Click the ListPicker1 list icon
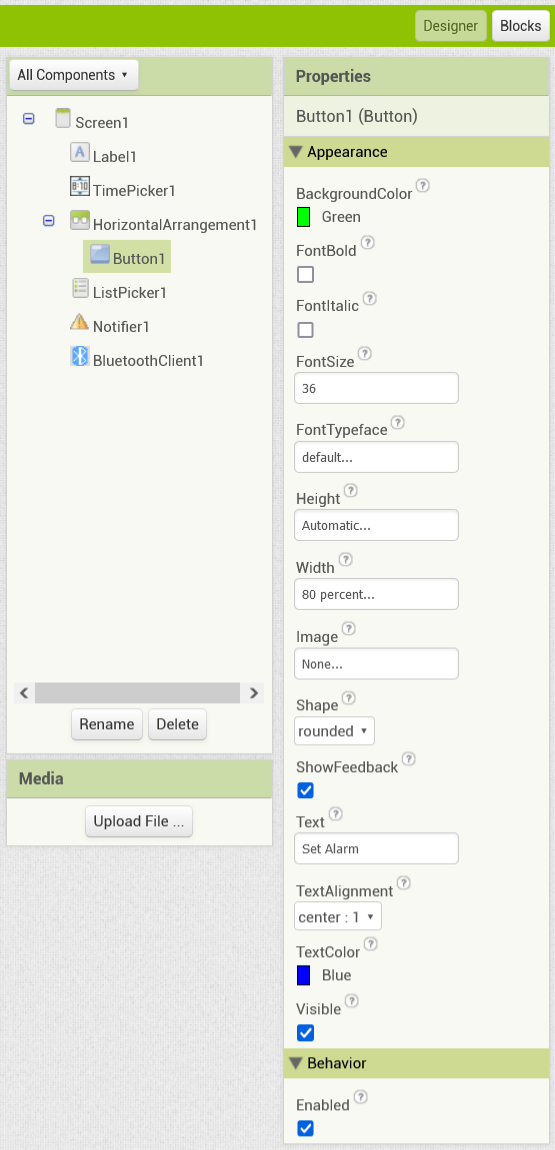Image resolution: width=555 pixels, height=1150 pixels. coord(80,288)
